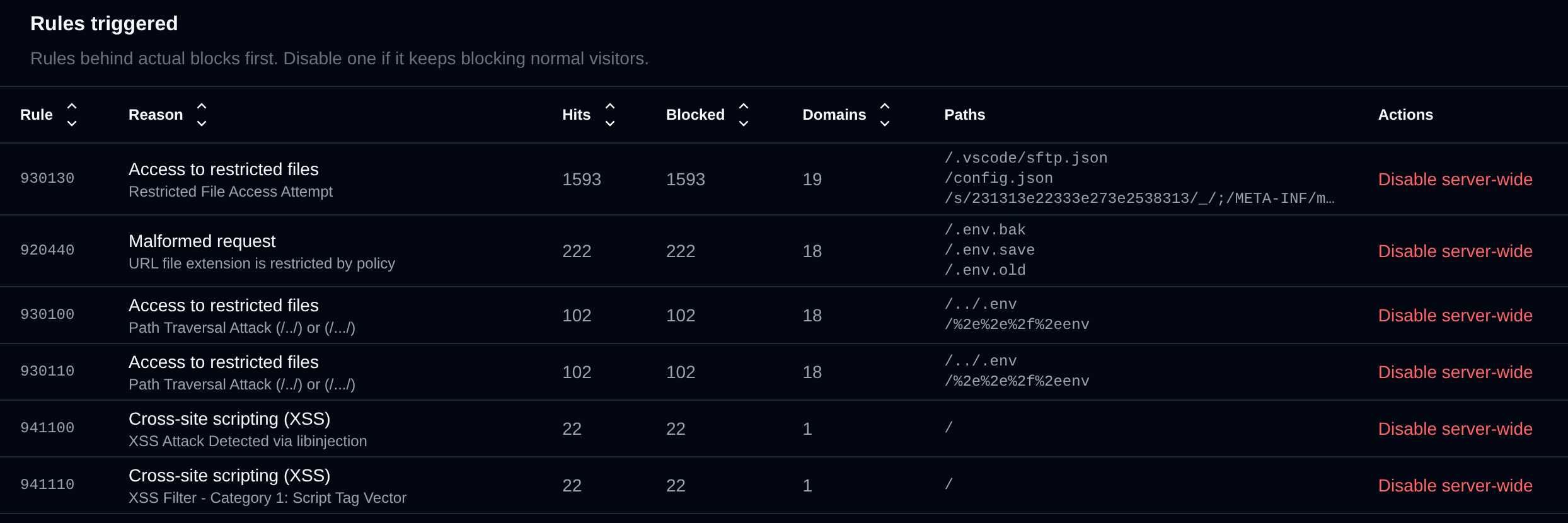Viewport: 1568px width, 523px height.
Task: Disable rule 930130 server-wide
Action: click(1455, 180)
